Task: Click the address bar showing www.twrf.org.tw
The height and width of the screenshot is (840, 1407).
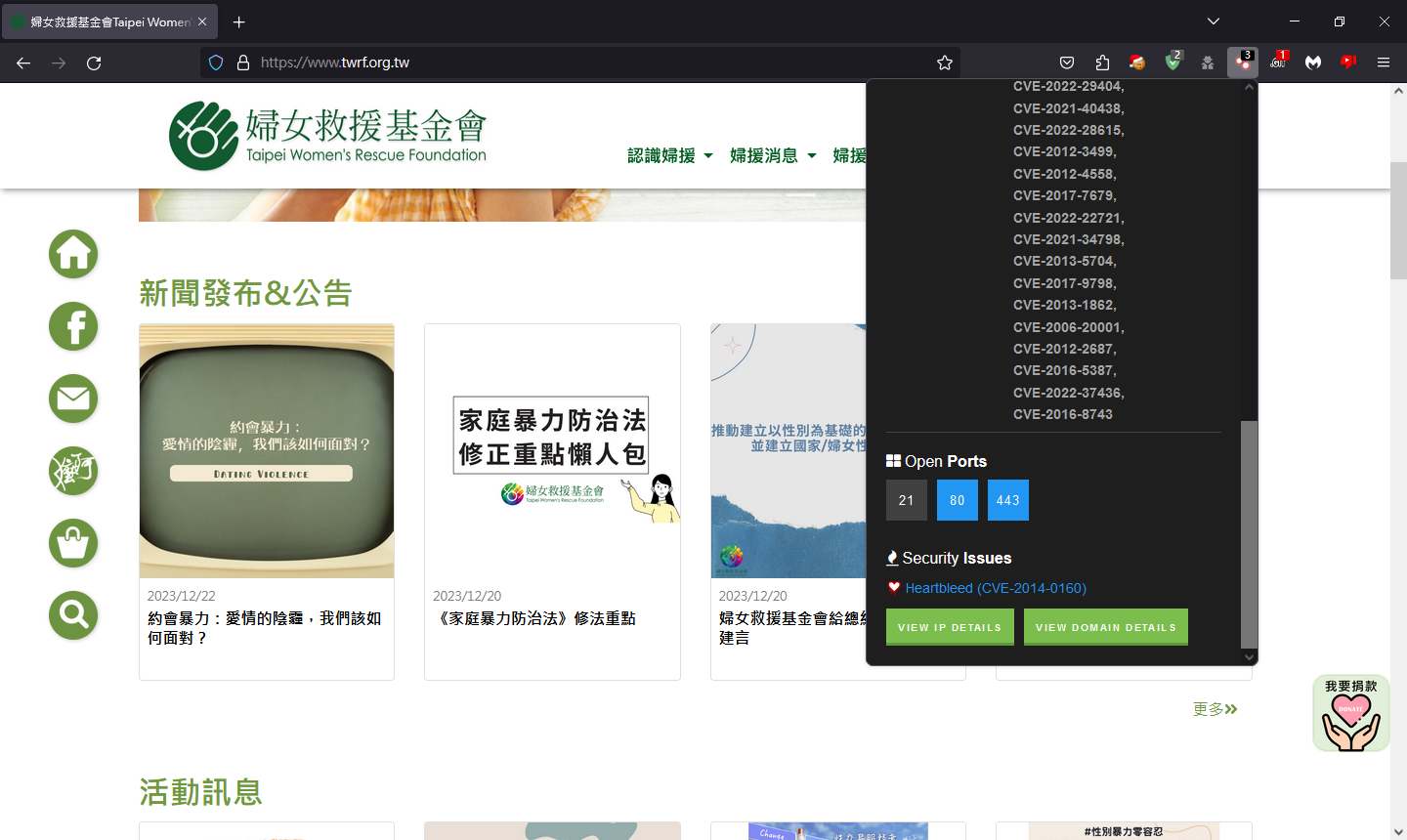Action: tap(581, 63)
